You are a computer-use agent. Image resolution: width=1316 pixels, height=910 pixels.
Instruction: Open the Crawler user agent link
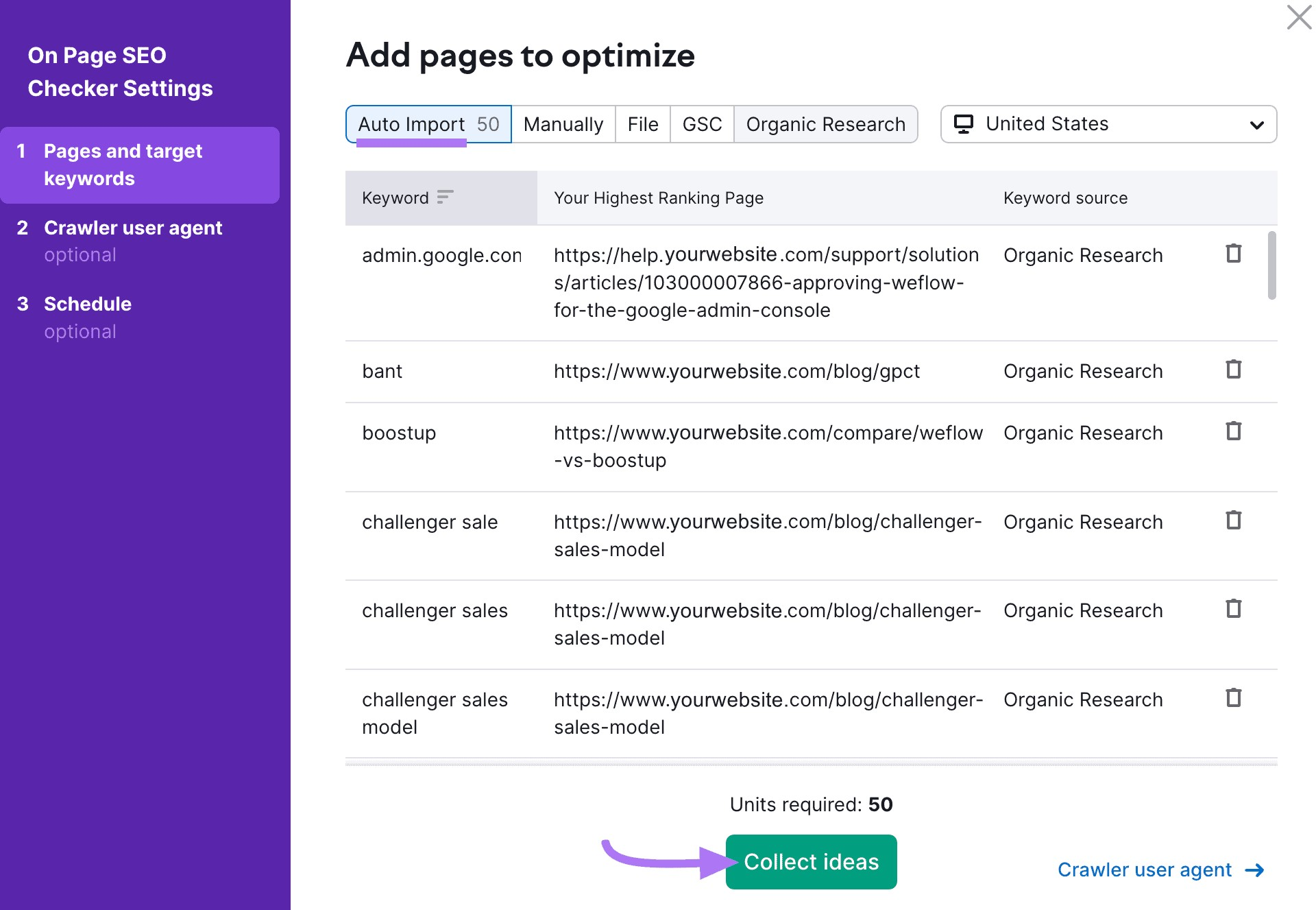click(1145, 870)
